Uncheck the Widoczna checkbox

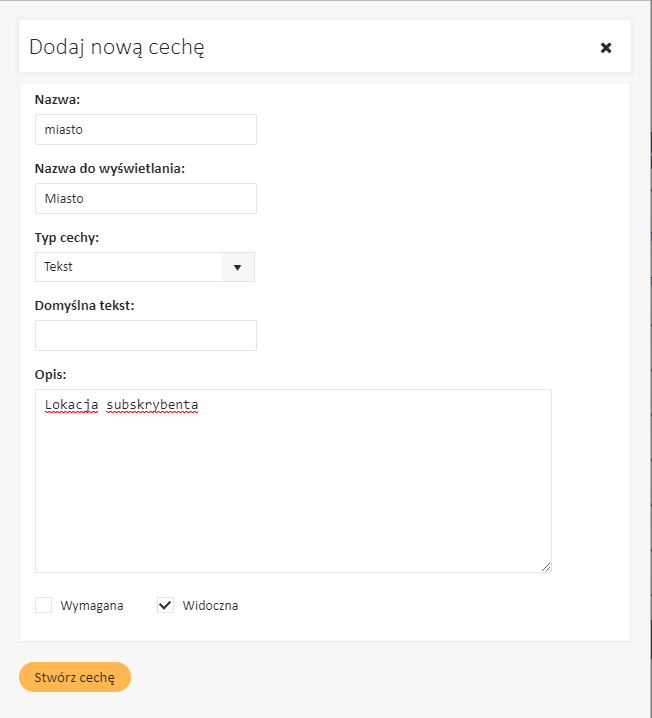[166, 605]
